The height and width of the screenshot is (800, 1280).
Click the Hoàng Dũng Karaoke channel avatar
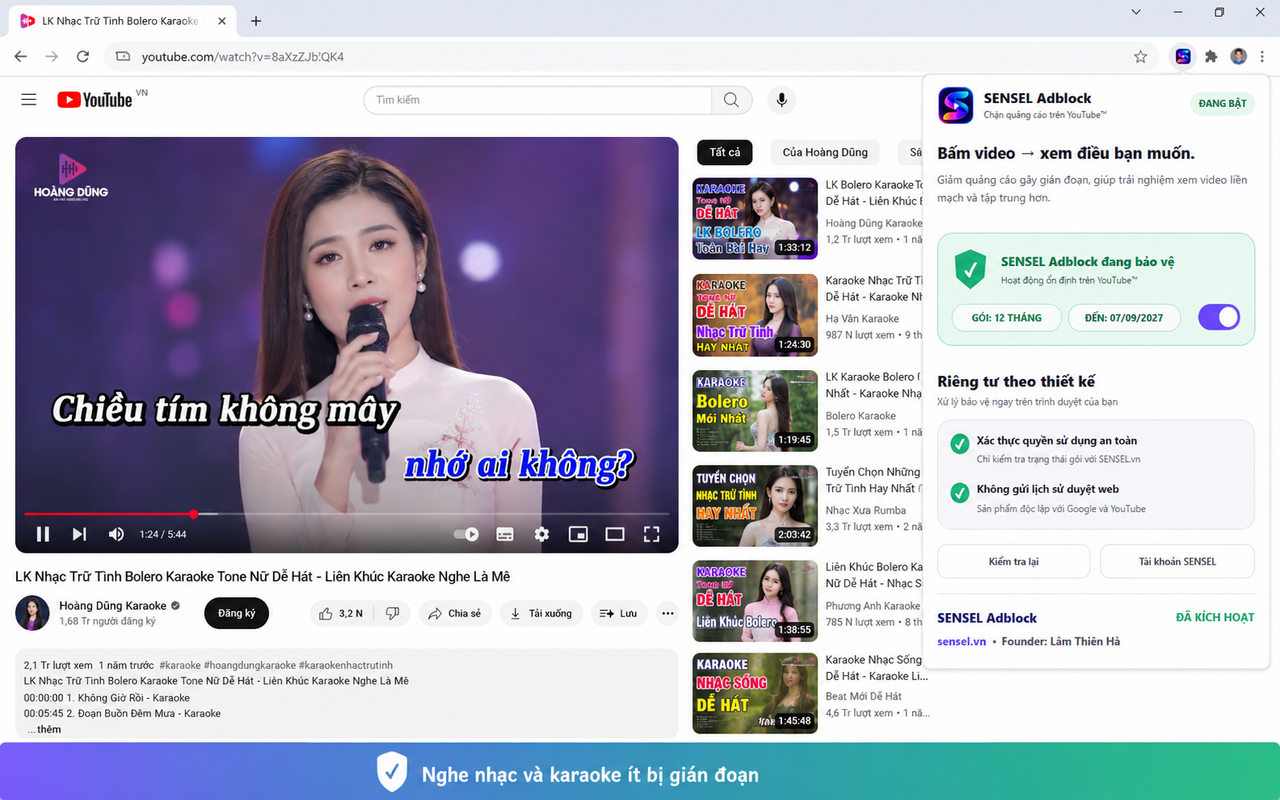[x=32, y=613]
